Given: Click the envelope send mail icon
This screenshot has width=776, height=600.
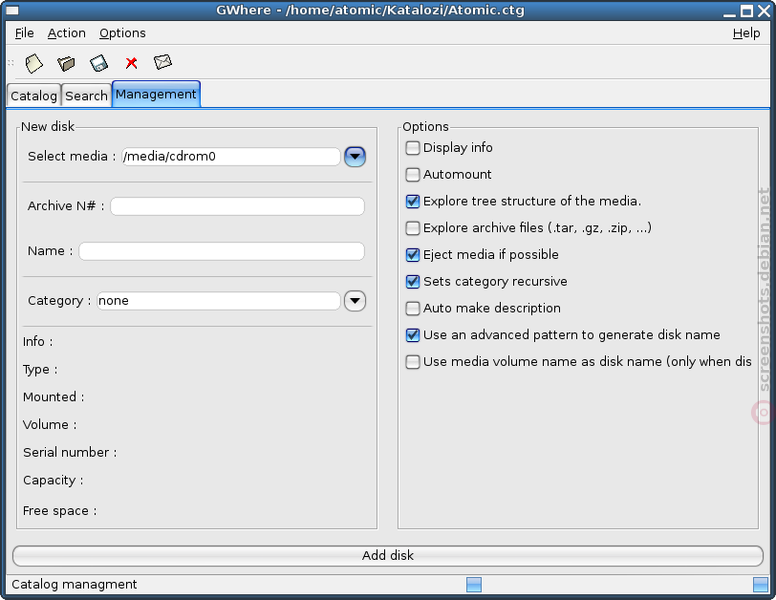Looking at the screenshot, I should pyautogui.click(x=163, y=62).
